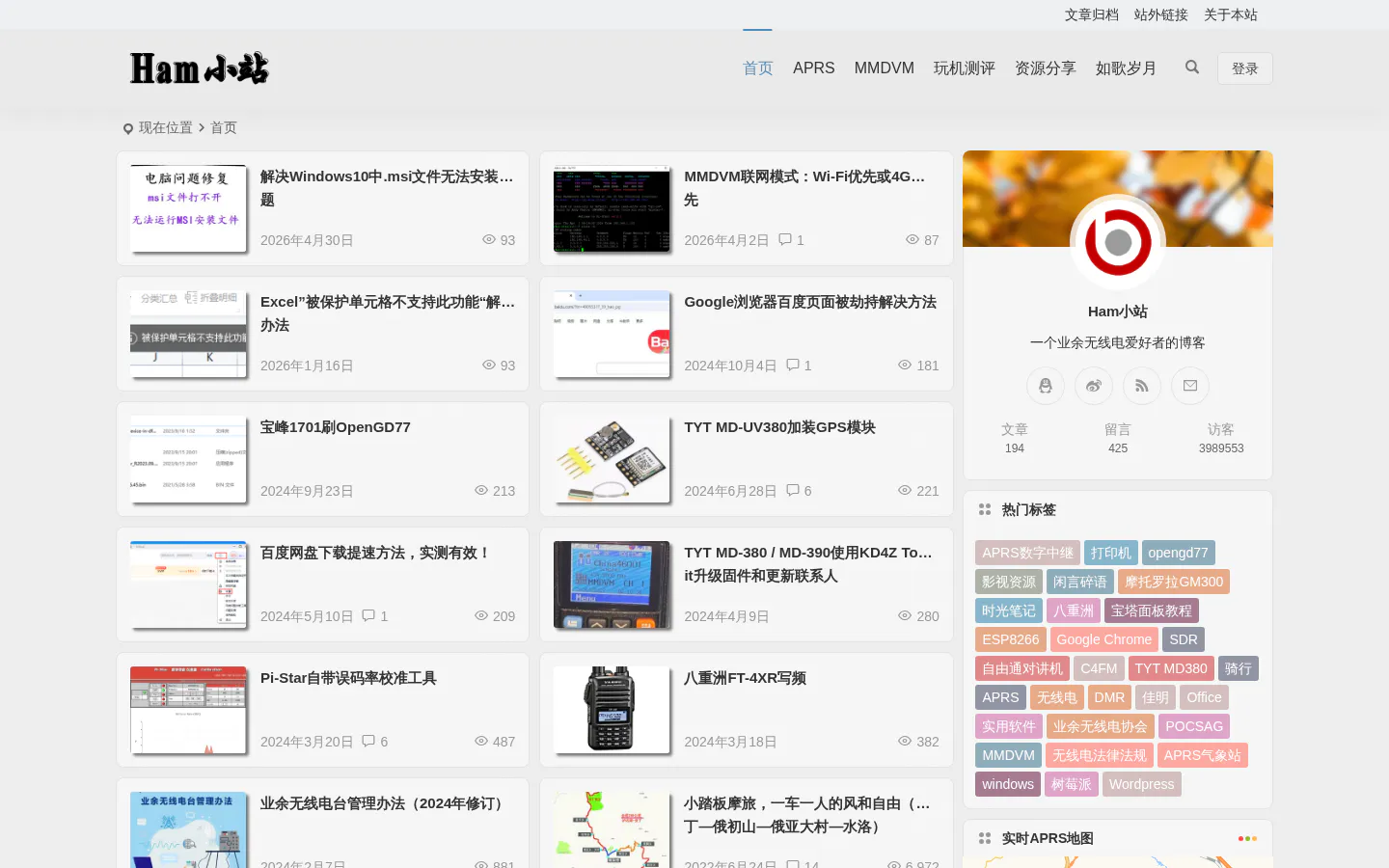Open 关于本站 top link
This screenshot has height=868, width=1389.
[1231, 14]
